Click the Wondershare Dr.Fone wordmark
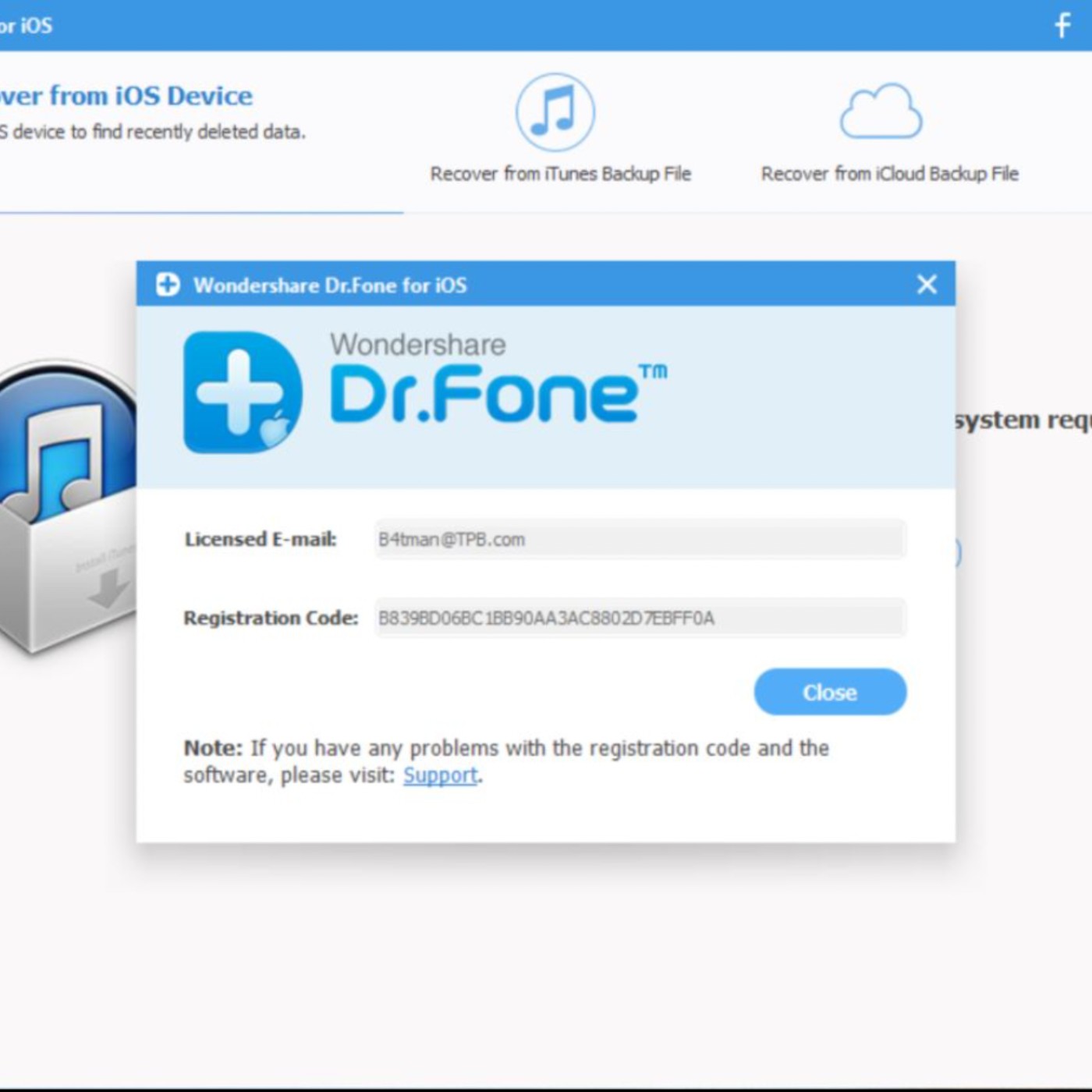Screen dimensions: 1092x1092 (498, 378)
